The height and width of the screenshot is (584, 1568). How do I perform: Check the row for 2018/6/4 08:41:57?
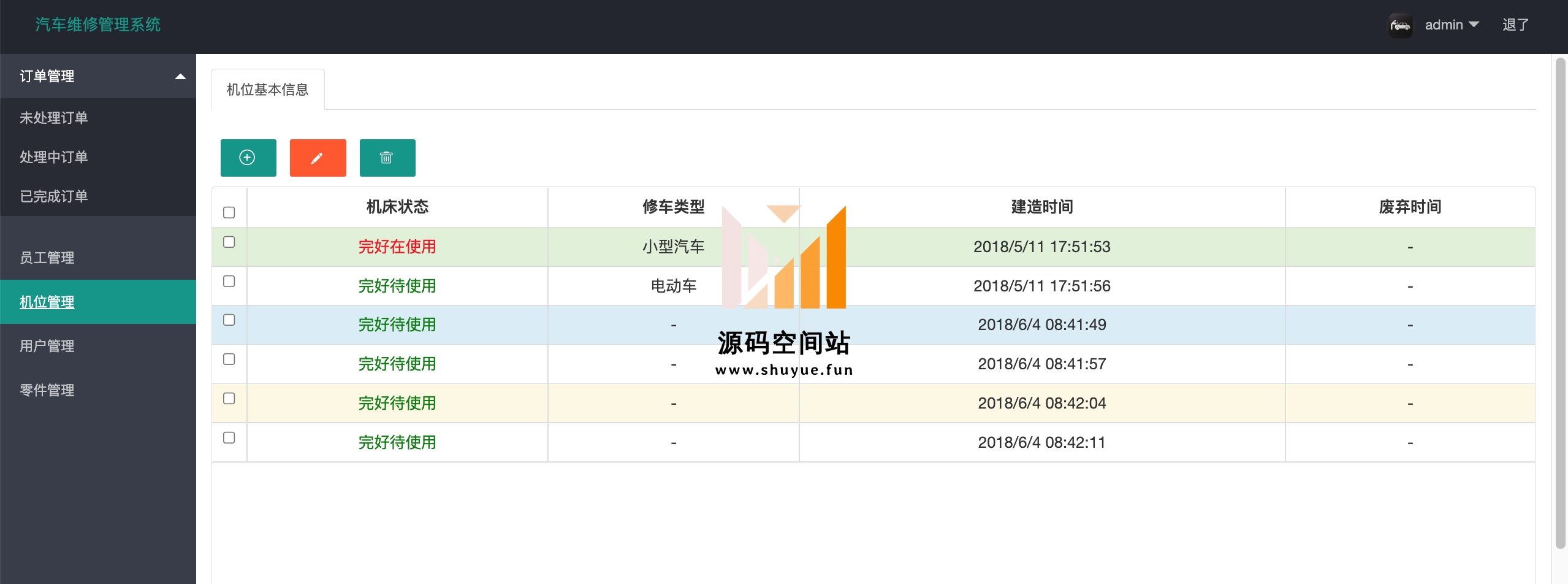[229, 359]
